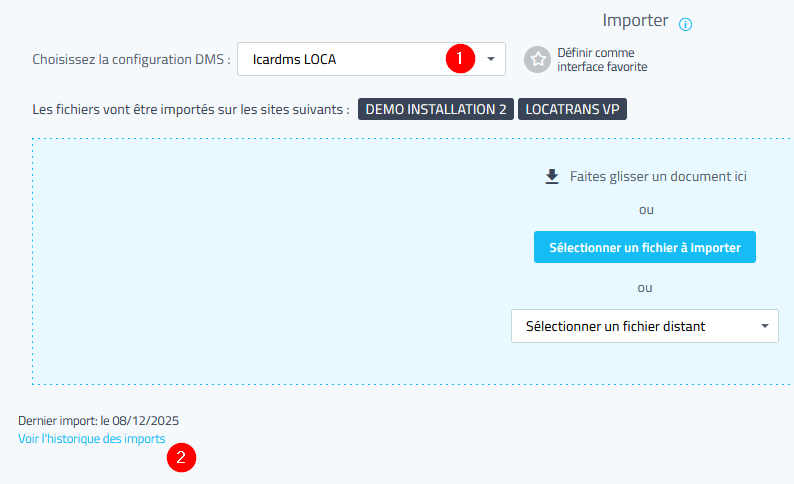Click 'Faites glisser un document ici' text
This screenshot has width=794, height=484.
click(658, 176)
